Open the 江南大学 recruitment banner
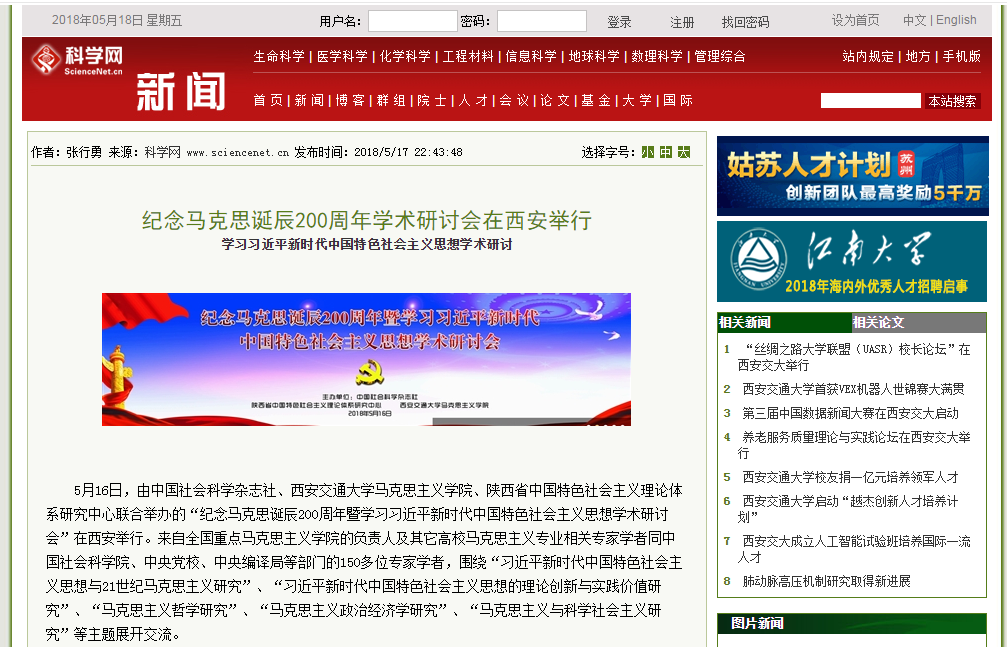The width and height of the screenshot is (1007, 647). [x=852, y=261]
